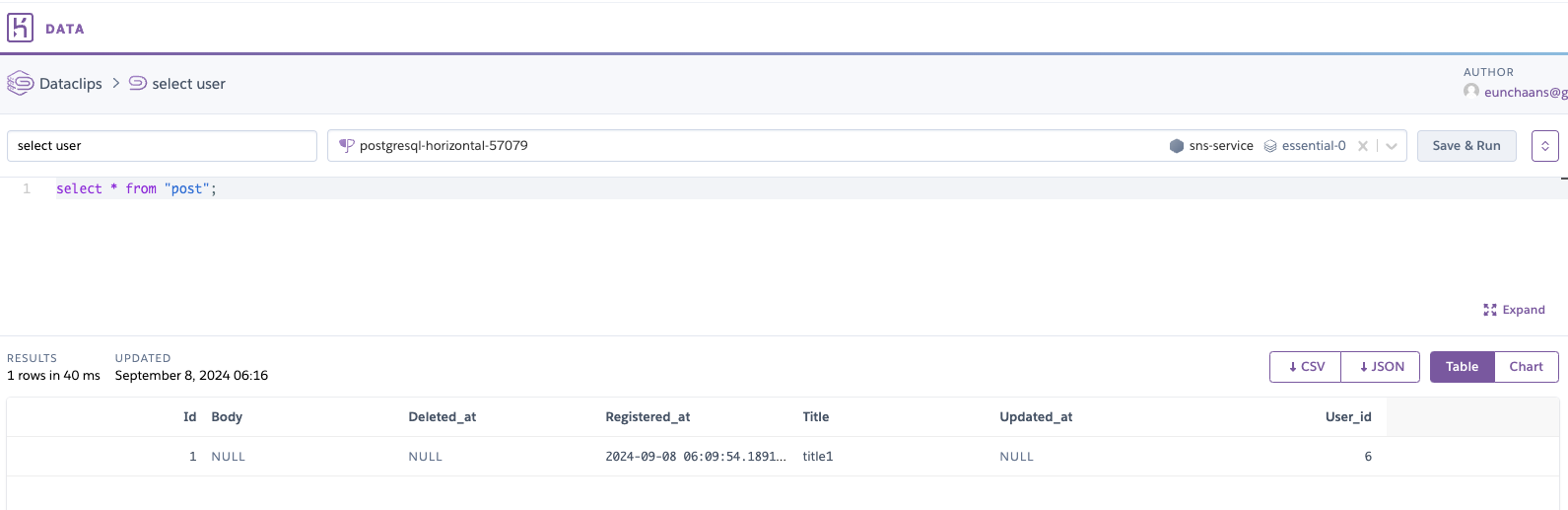Viewport: 1568px width, 510px height.
Task: Click 1 rows in 40 ms result text
Action: 53,376
